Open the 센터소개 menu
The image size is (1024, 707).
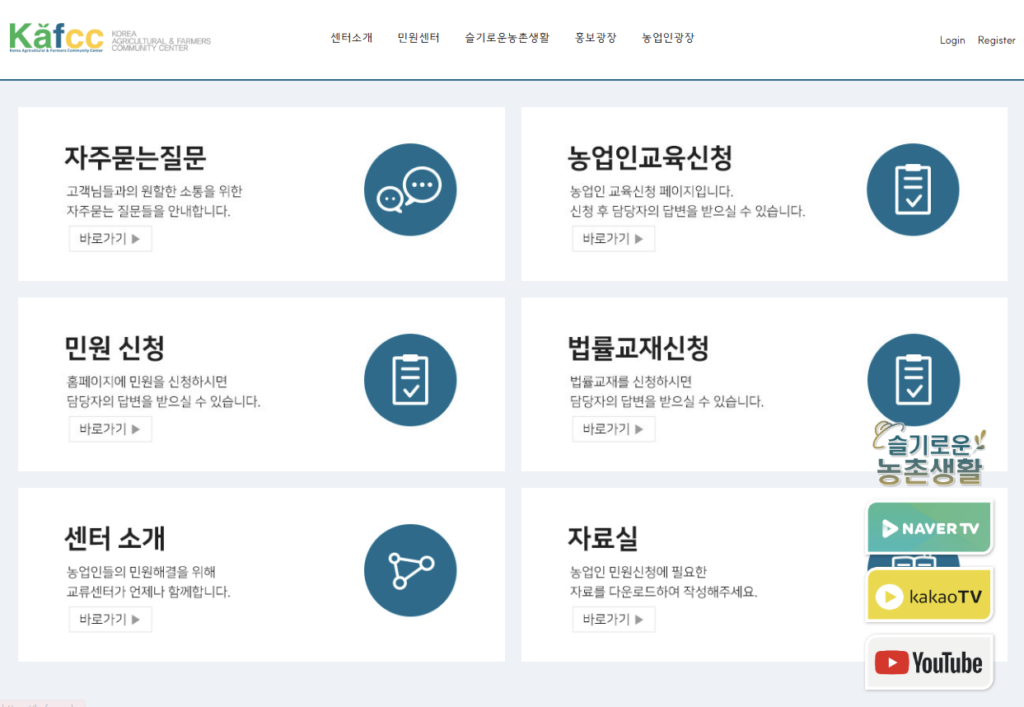[x=351, y=38]
